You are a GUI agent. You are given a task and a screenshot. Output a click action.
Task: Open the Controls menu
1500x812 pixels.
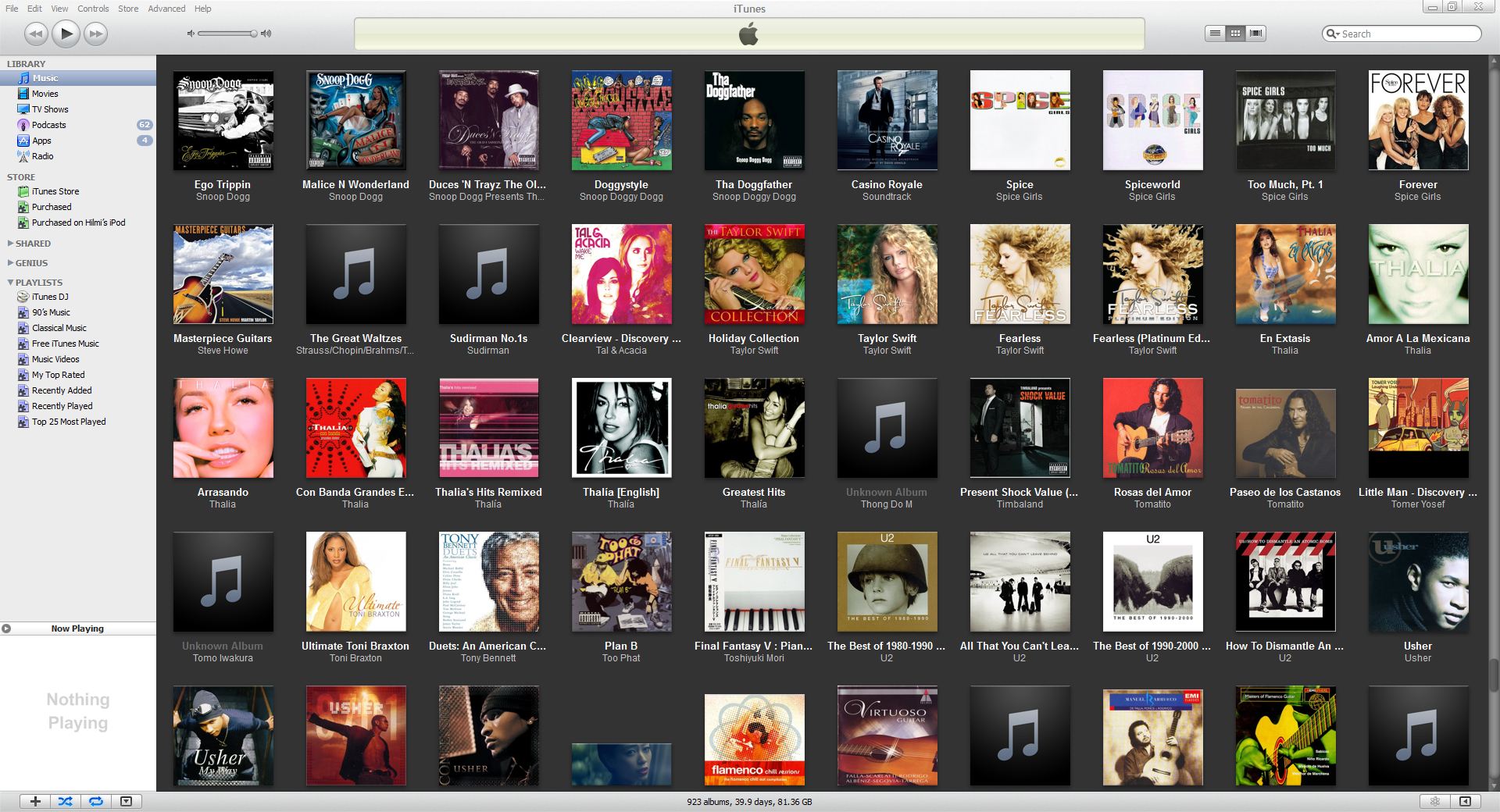93,9
